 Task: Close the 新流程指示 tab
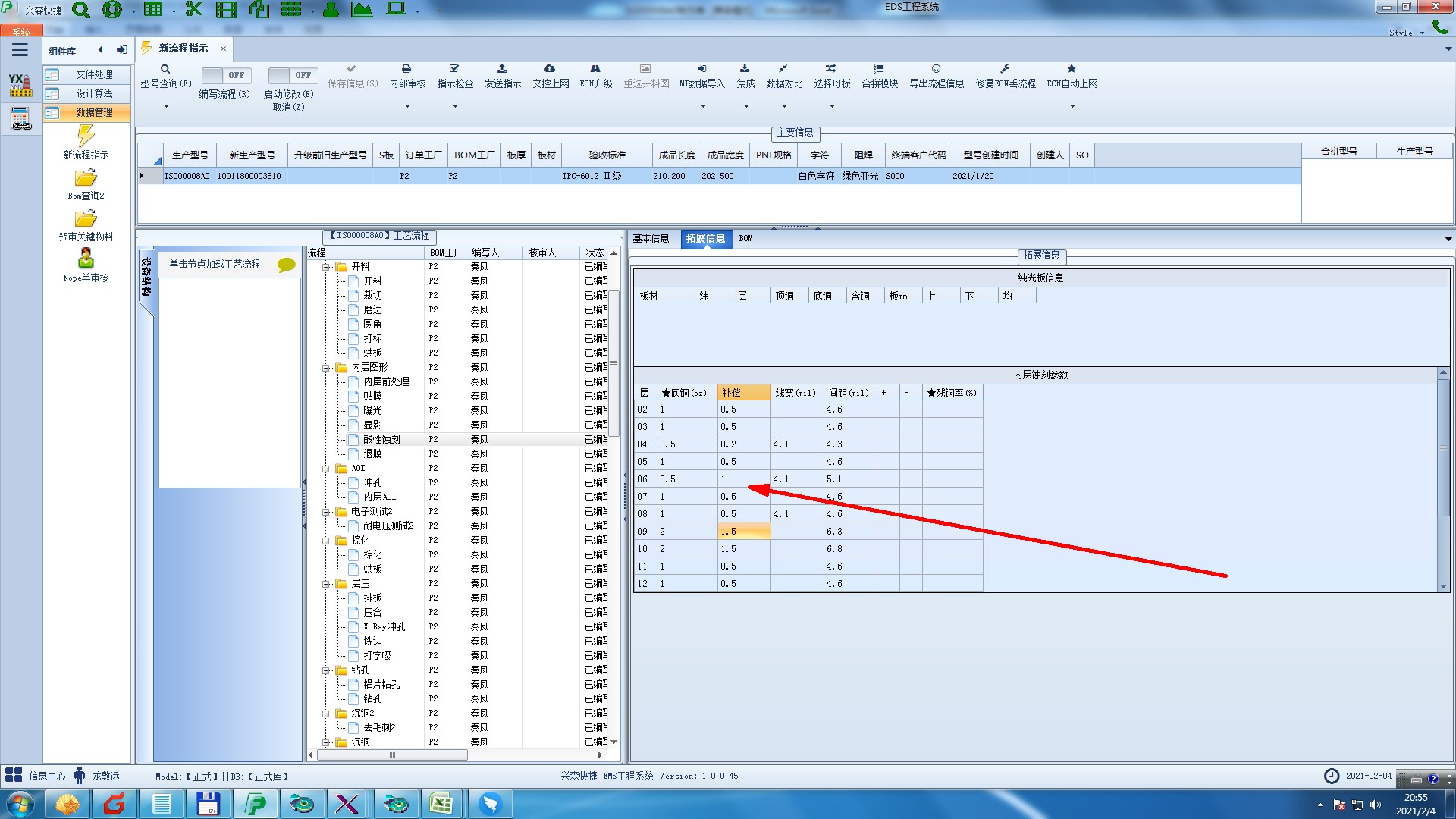point(223,49)
